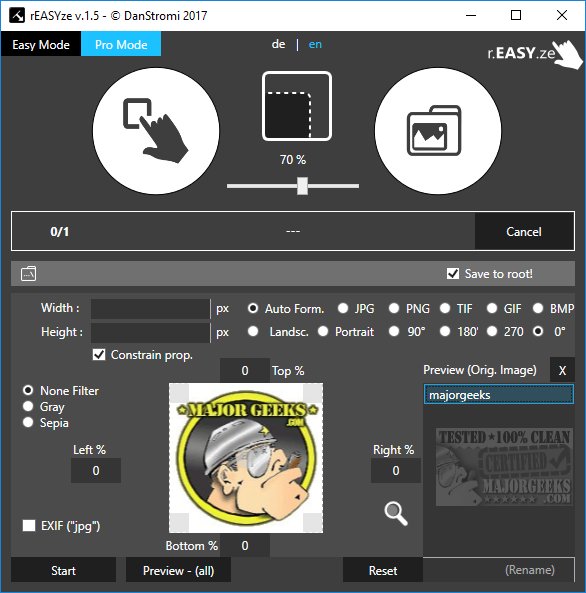Select the 0° rotation radio button

(538, 331)
